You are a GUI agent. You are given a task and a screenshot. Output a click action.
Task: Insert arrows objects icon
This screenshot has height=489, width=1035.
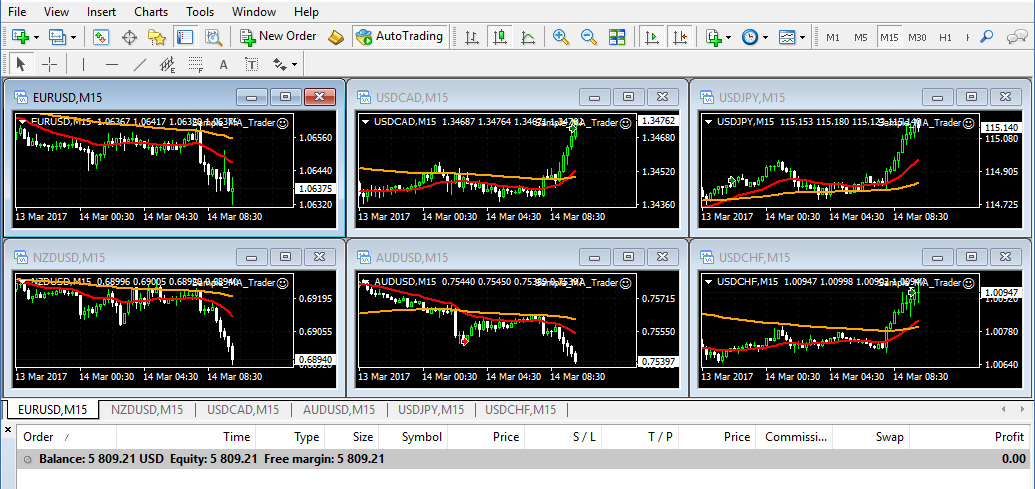tap(280, 64)
